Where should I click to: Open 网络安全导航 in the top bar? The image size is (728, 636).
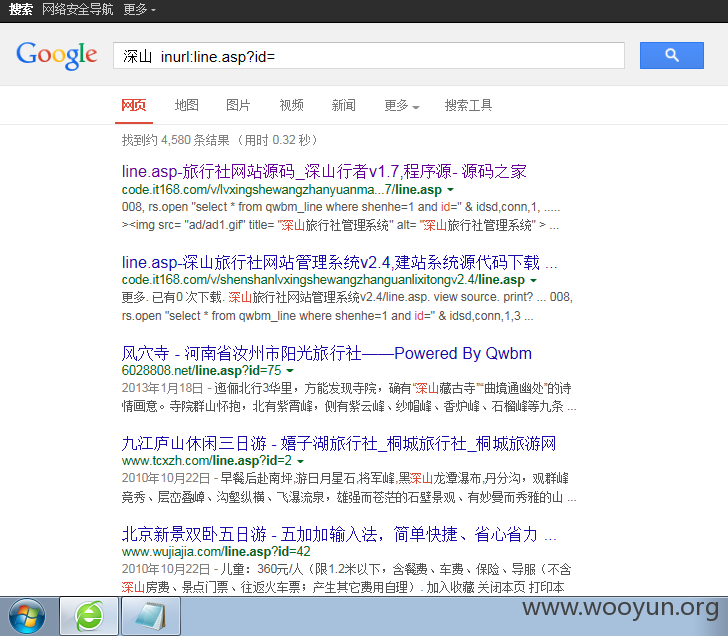[x=78, y=9]
